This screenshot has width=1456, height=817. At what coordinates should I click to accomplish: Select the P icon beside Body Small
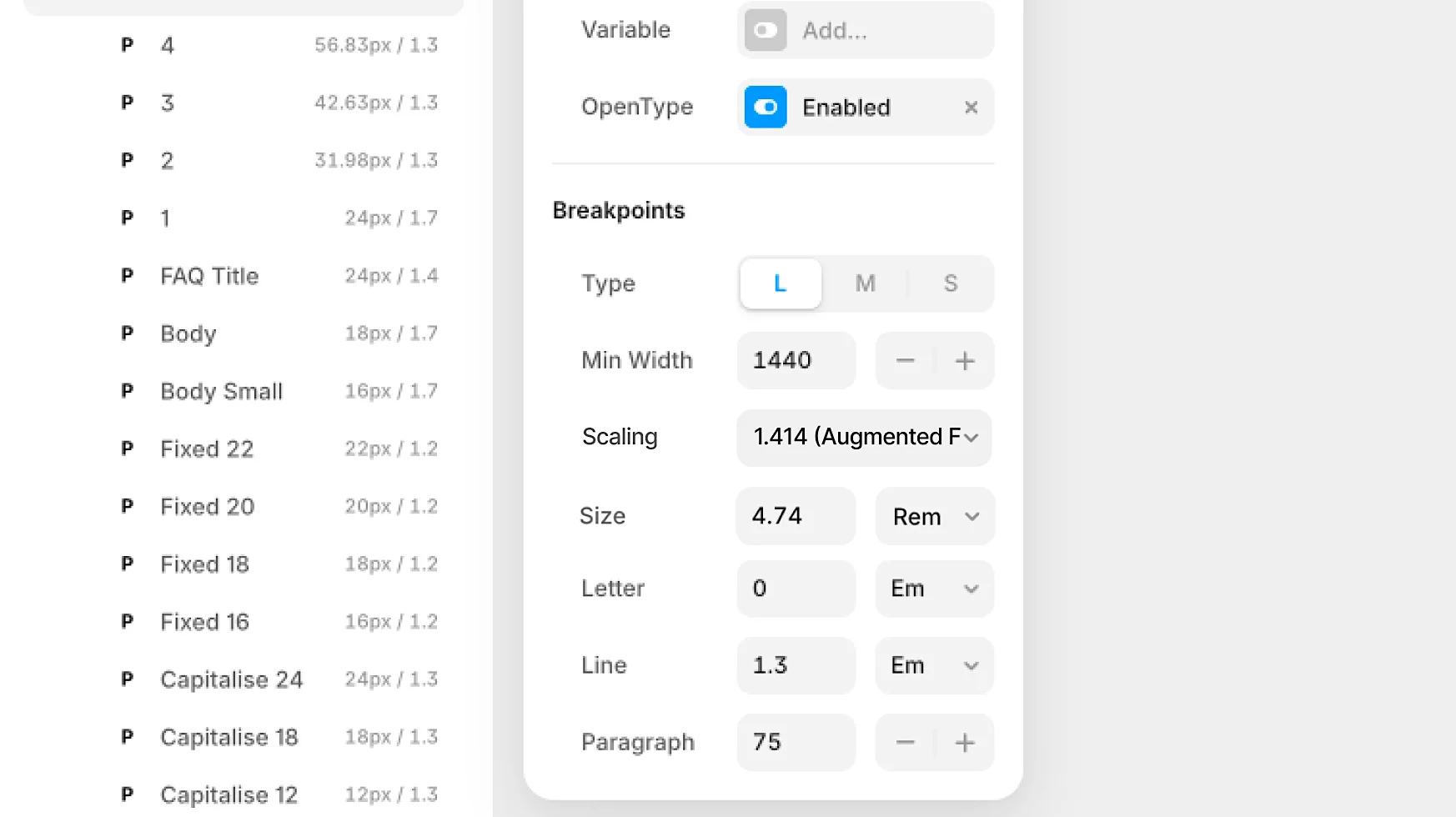(x=127, y=390)
